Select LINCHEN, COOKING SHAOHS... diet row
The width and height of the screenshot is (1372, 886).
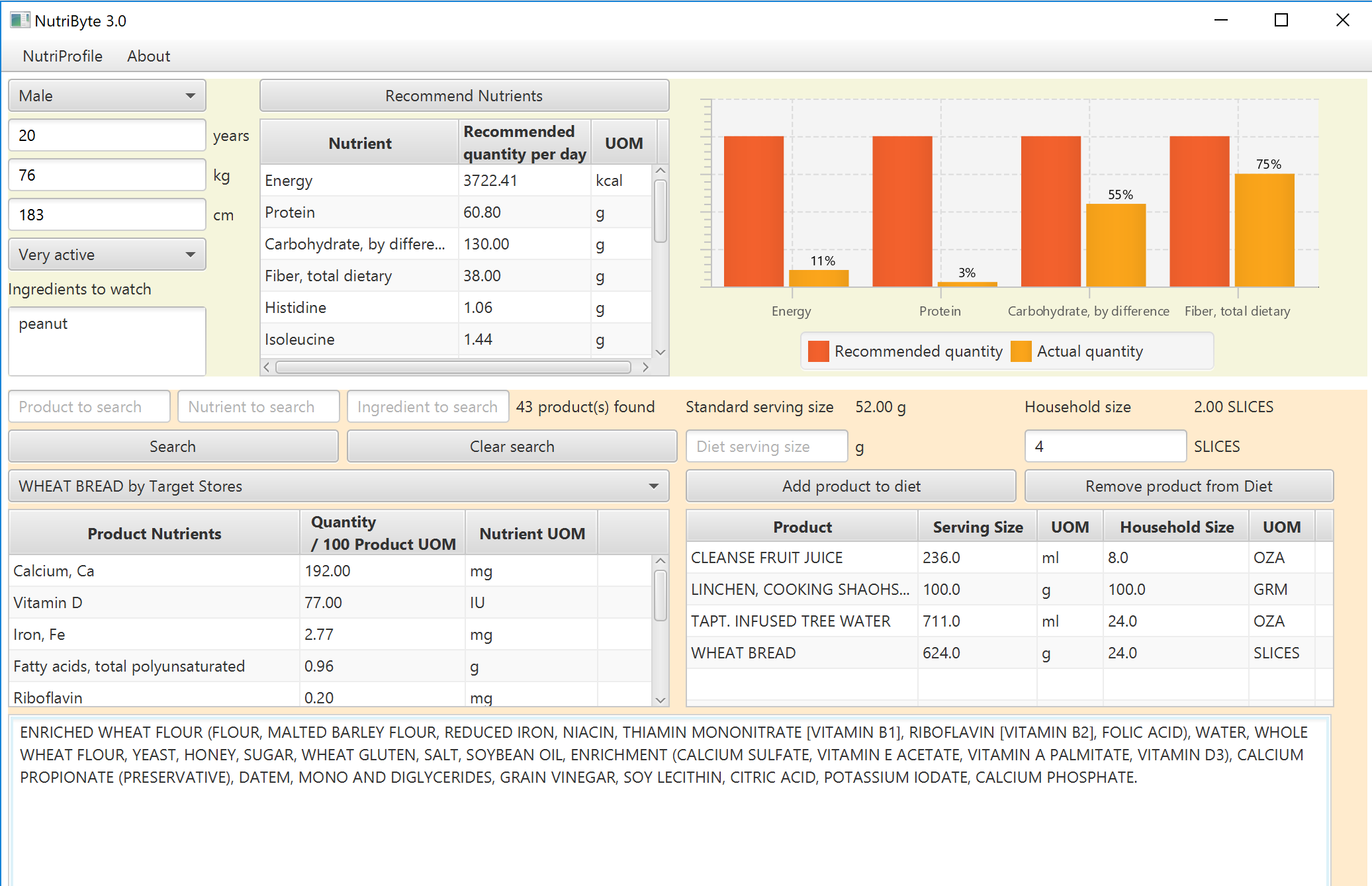pyautogui.click(x=1009, y=590)
